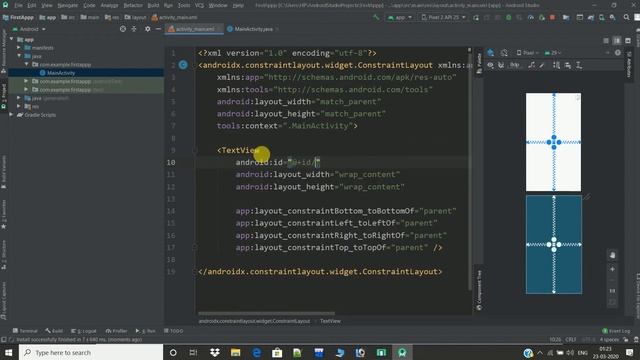Expand the res folder node
Viewport: 640px width, 360px height.
click(19, 106)
